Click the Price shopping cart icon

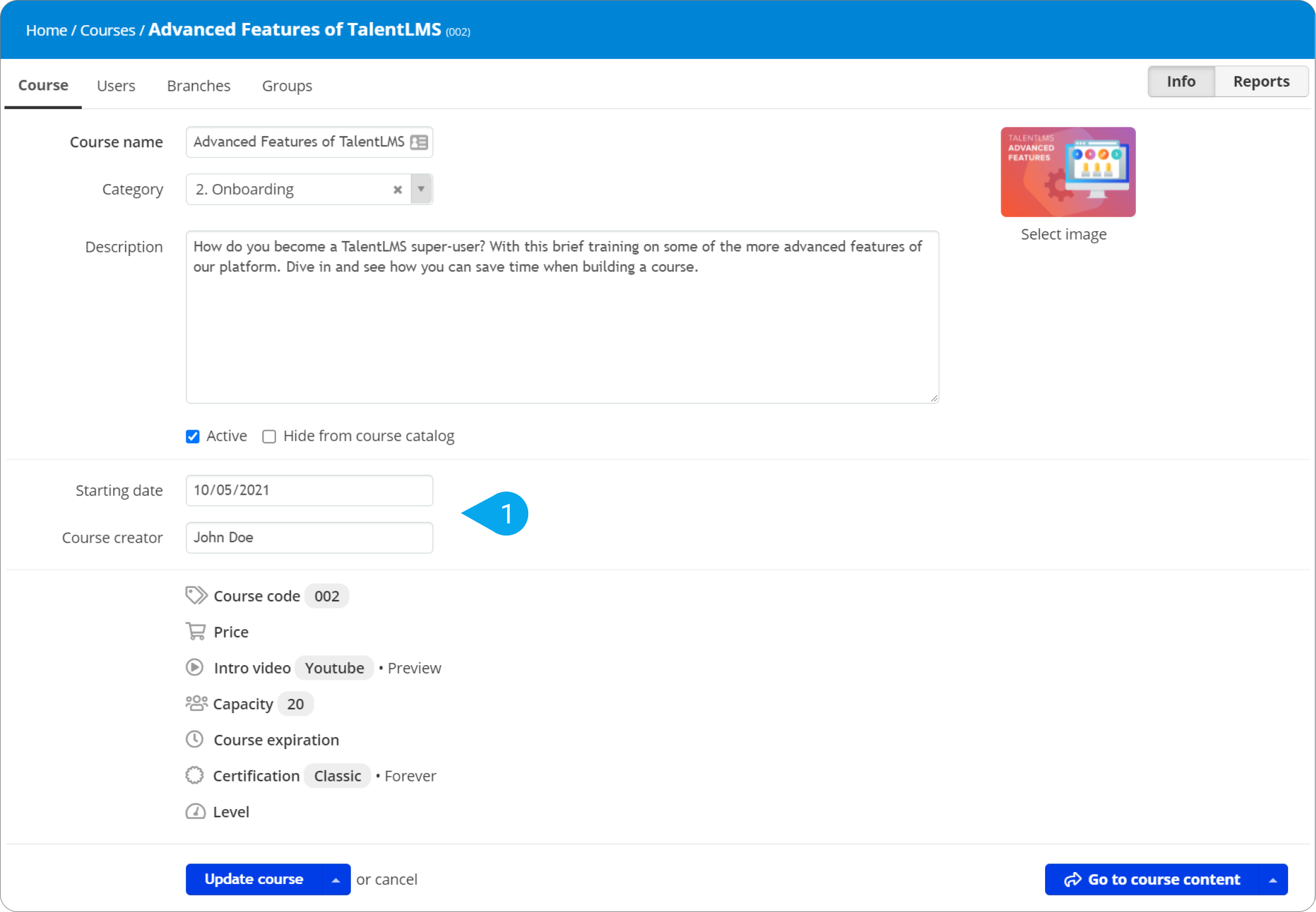coord(196,631)
